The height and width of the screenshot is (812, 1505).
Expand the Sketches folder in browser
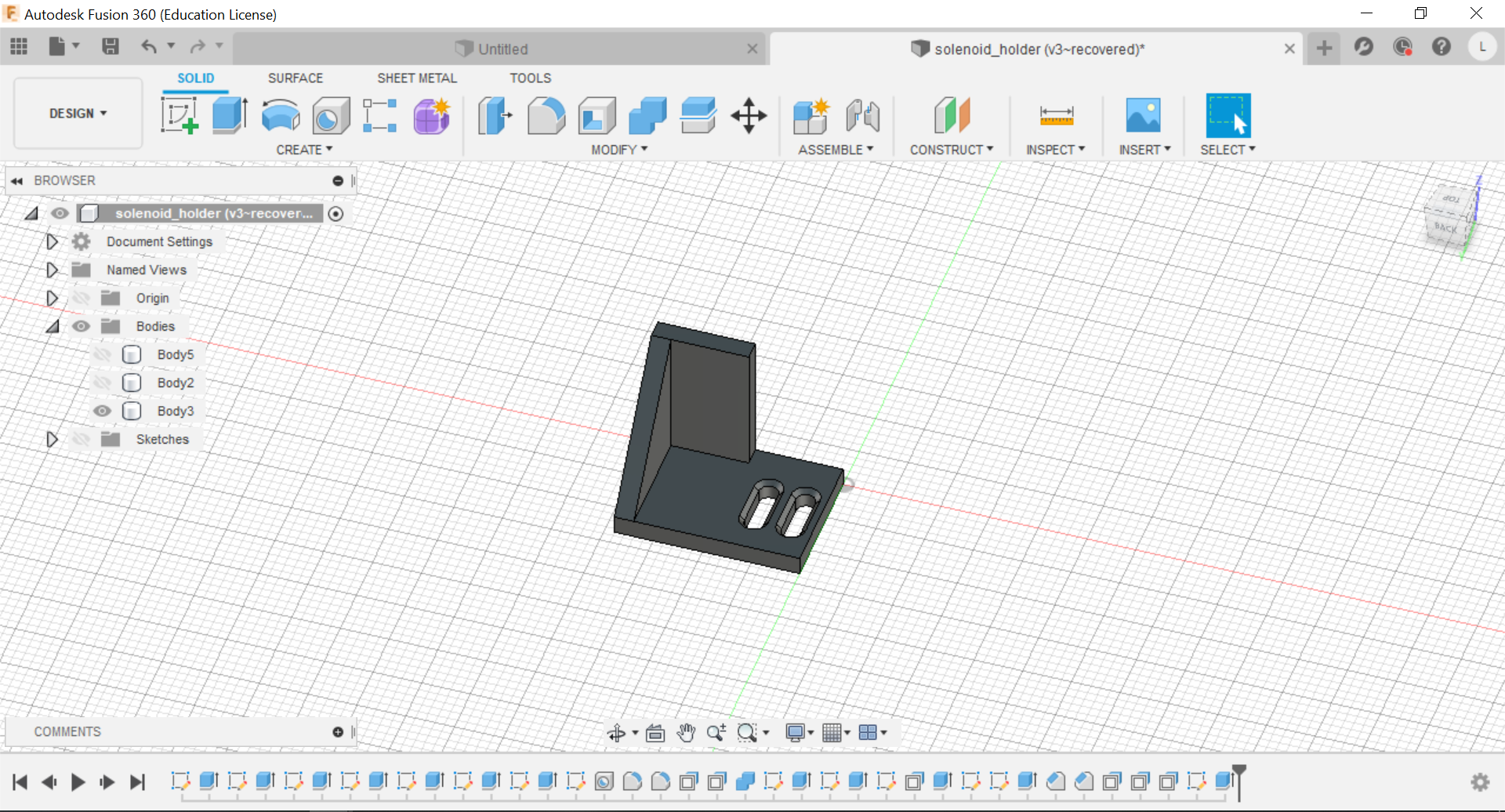52,440
